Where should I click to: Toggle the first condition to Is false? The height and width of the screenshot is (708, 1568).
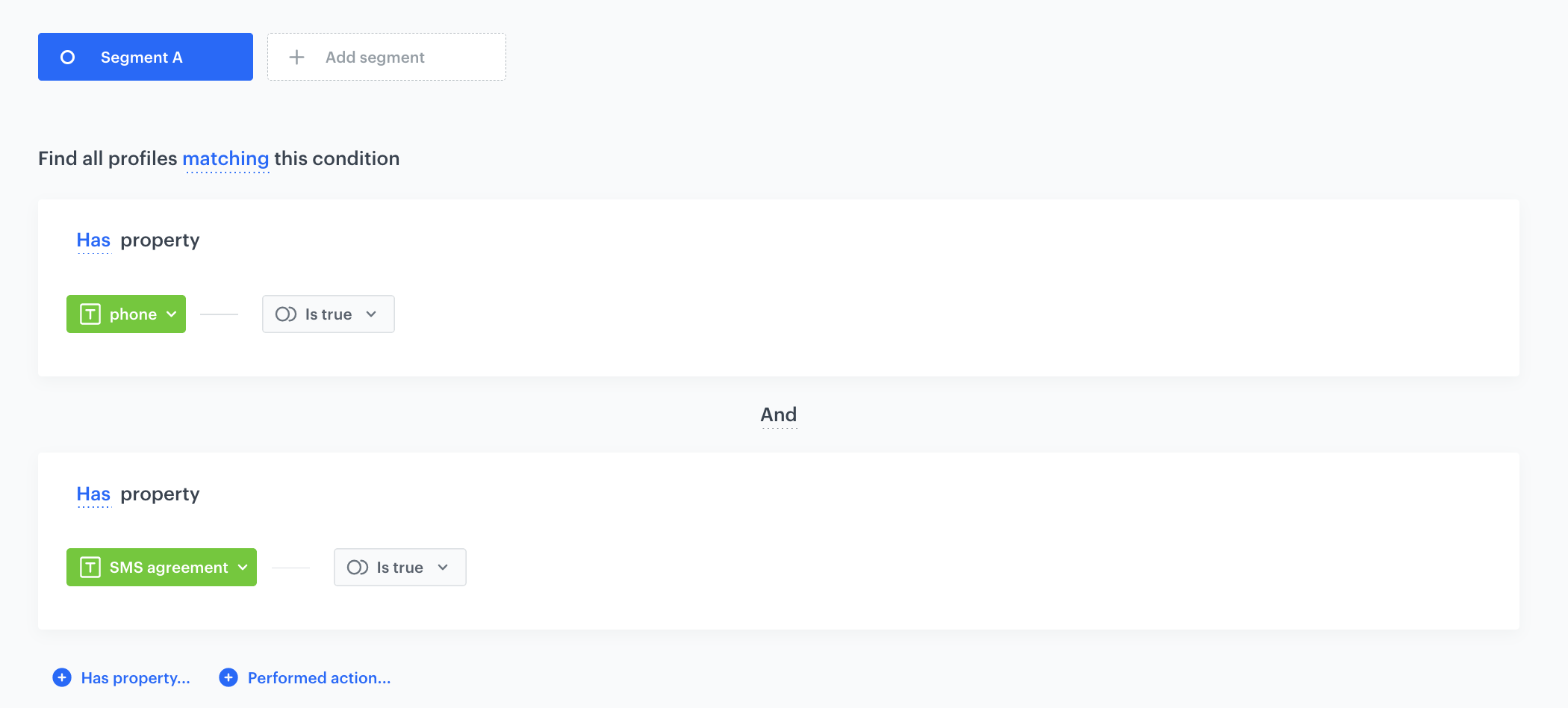pyautogui.click(x=328, y=314)
